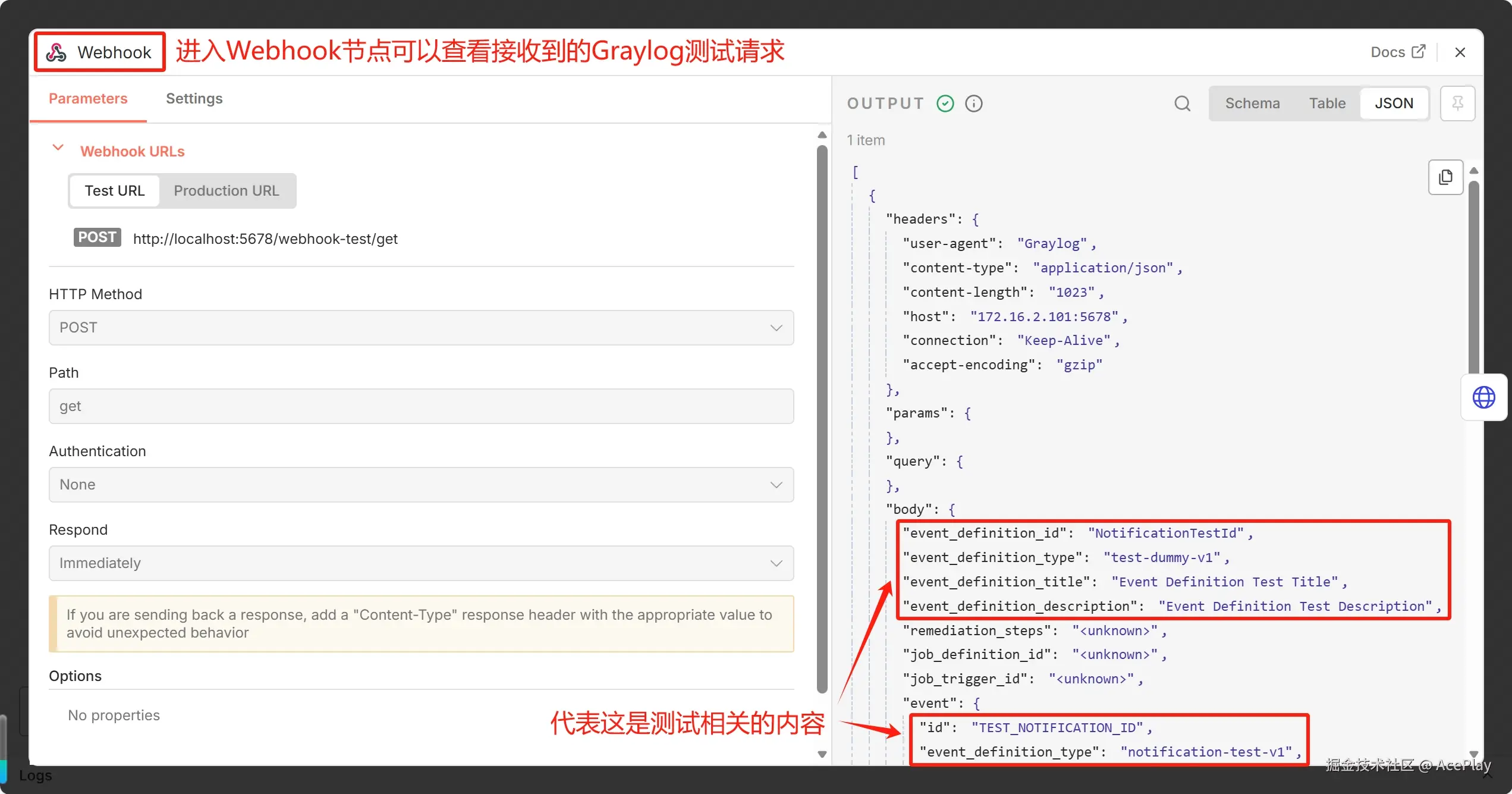Click the green execution success checkmark
The image size is (1512, 794).
point(944,103)
